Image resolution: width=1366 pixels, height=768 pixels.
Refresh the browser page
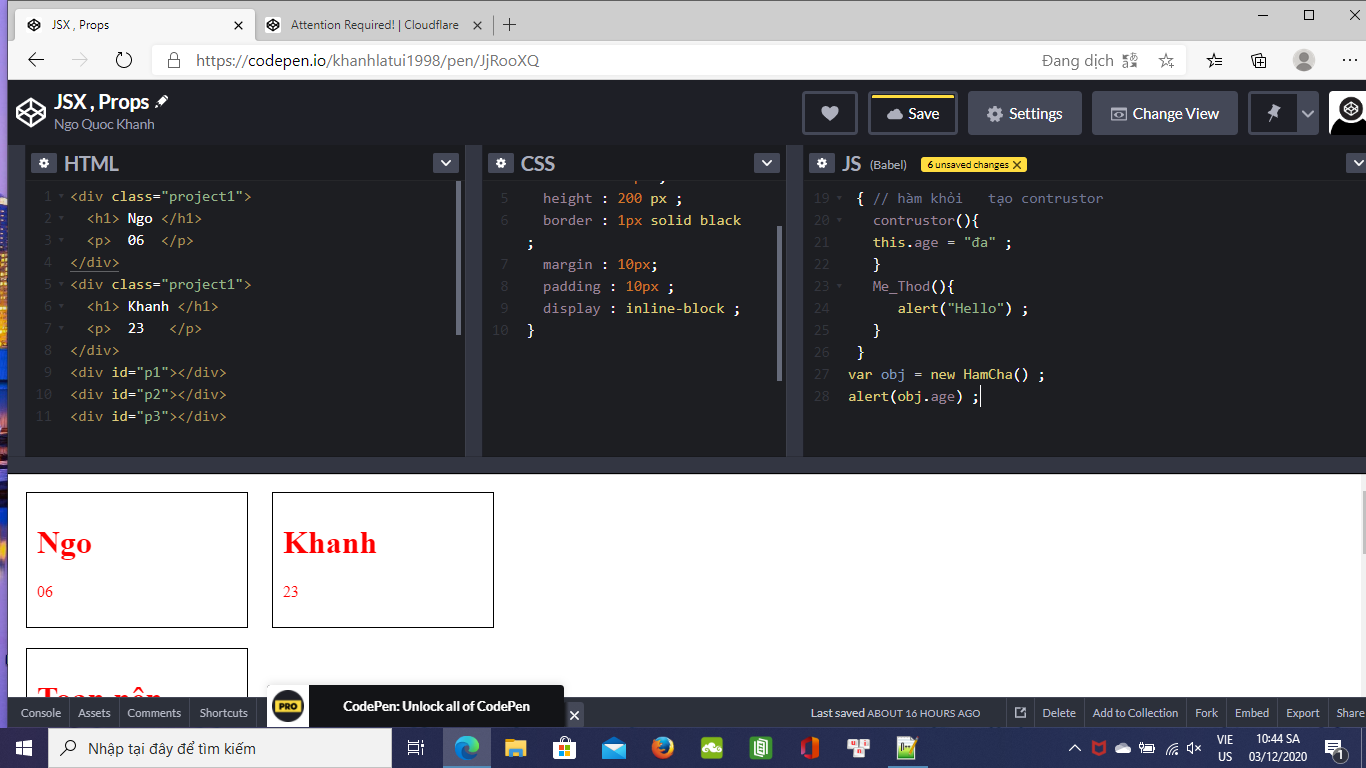[124, 60]
